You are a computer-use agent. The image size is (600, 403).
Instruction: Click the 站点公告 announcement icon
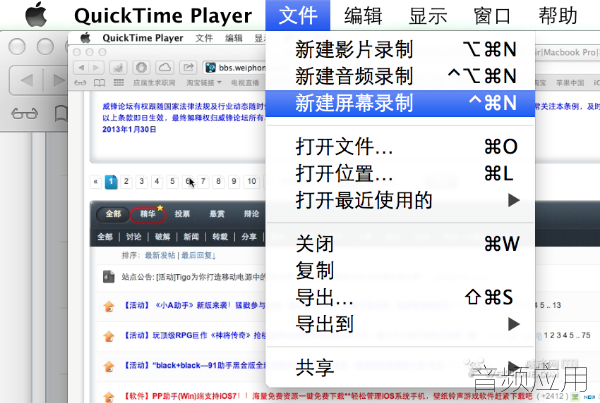click(x=109, y=276)
